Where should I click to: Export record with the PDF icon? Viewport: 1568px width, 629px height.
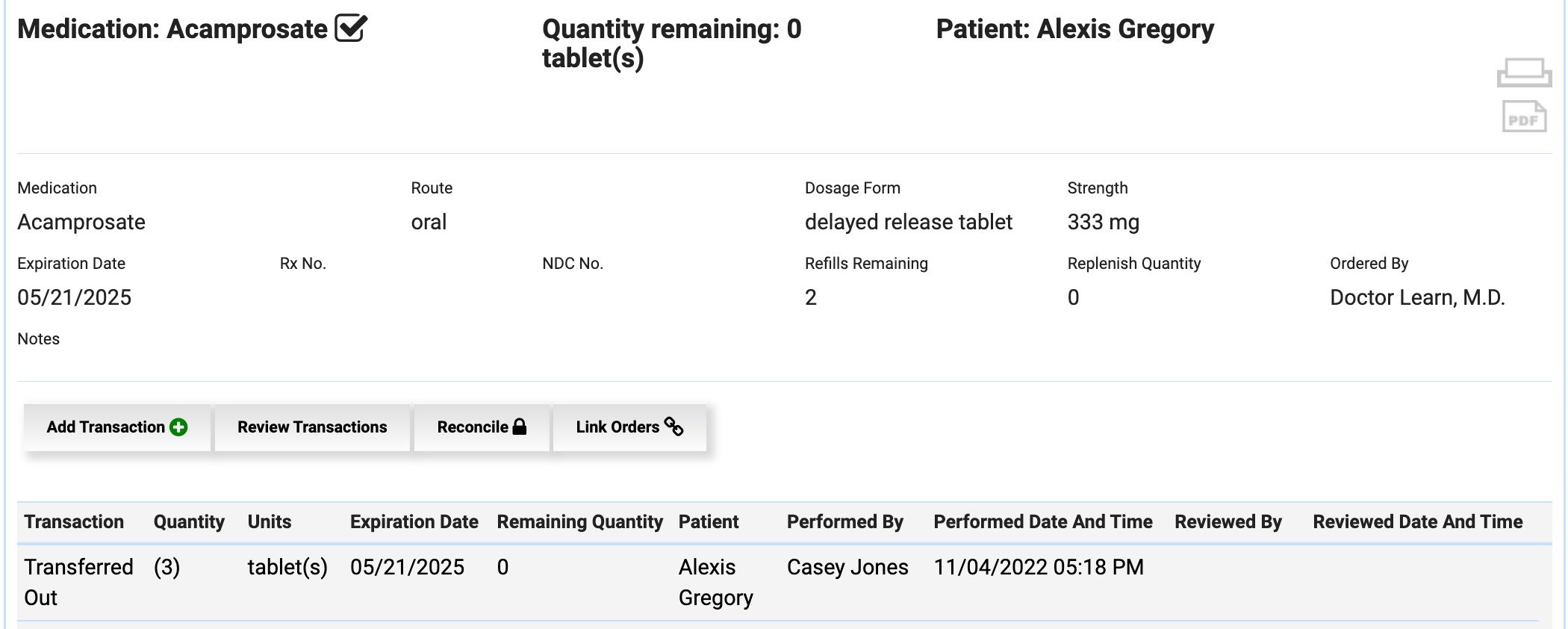coord(1523,117)
